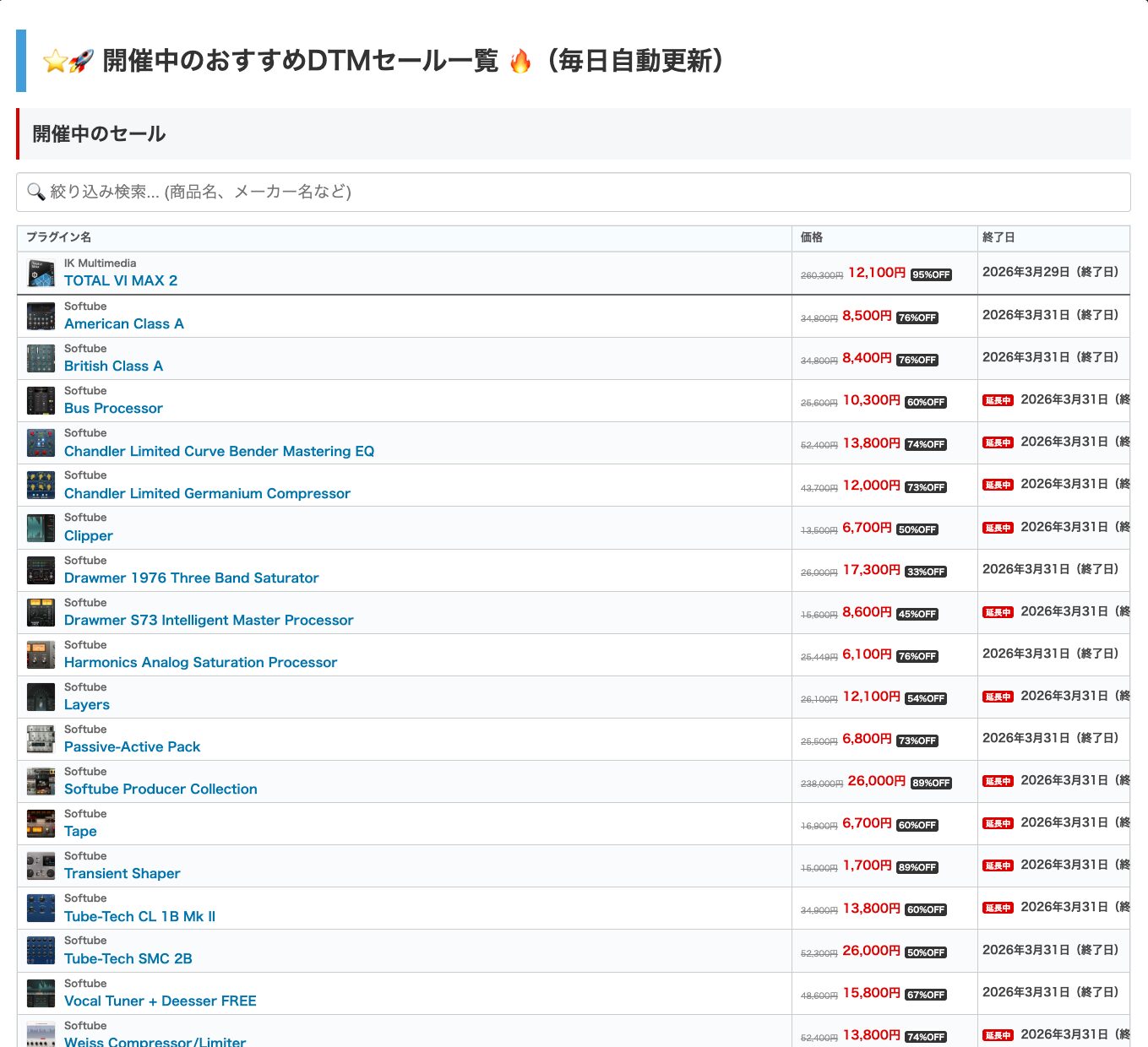Click the Drawmer 1976 Saturator thumbnail
The image size is (1148, 1047).
point(41,570)
